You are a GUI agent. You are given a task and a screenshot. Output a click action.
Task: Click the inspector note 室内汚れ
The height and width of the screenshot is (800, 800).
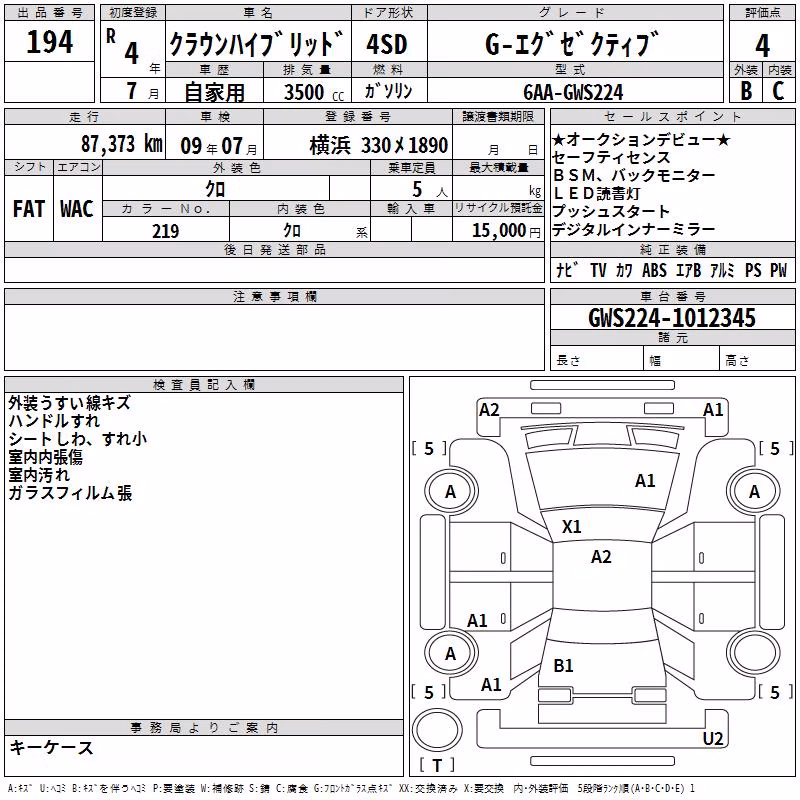pos(39,474)
